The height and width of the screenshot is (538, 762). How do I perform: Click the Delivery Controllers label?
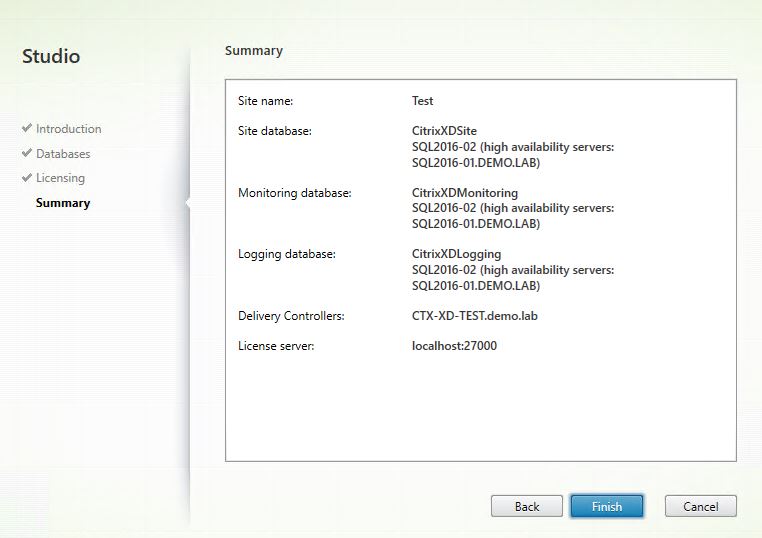291,316
